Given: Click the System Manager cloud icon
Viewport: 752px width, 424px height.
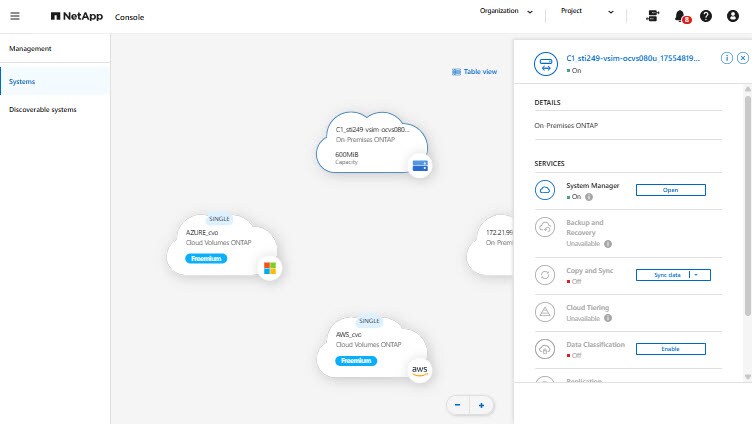Looking at the screenshot, I should click(x=546, y=190).
